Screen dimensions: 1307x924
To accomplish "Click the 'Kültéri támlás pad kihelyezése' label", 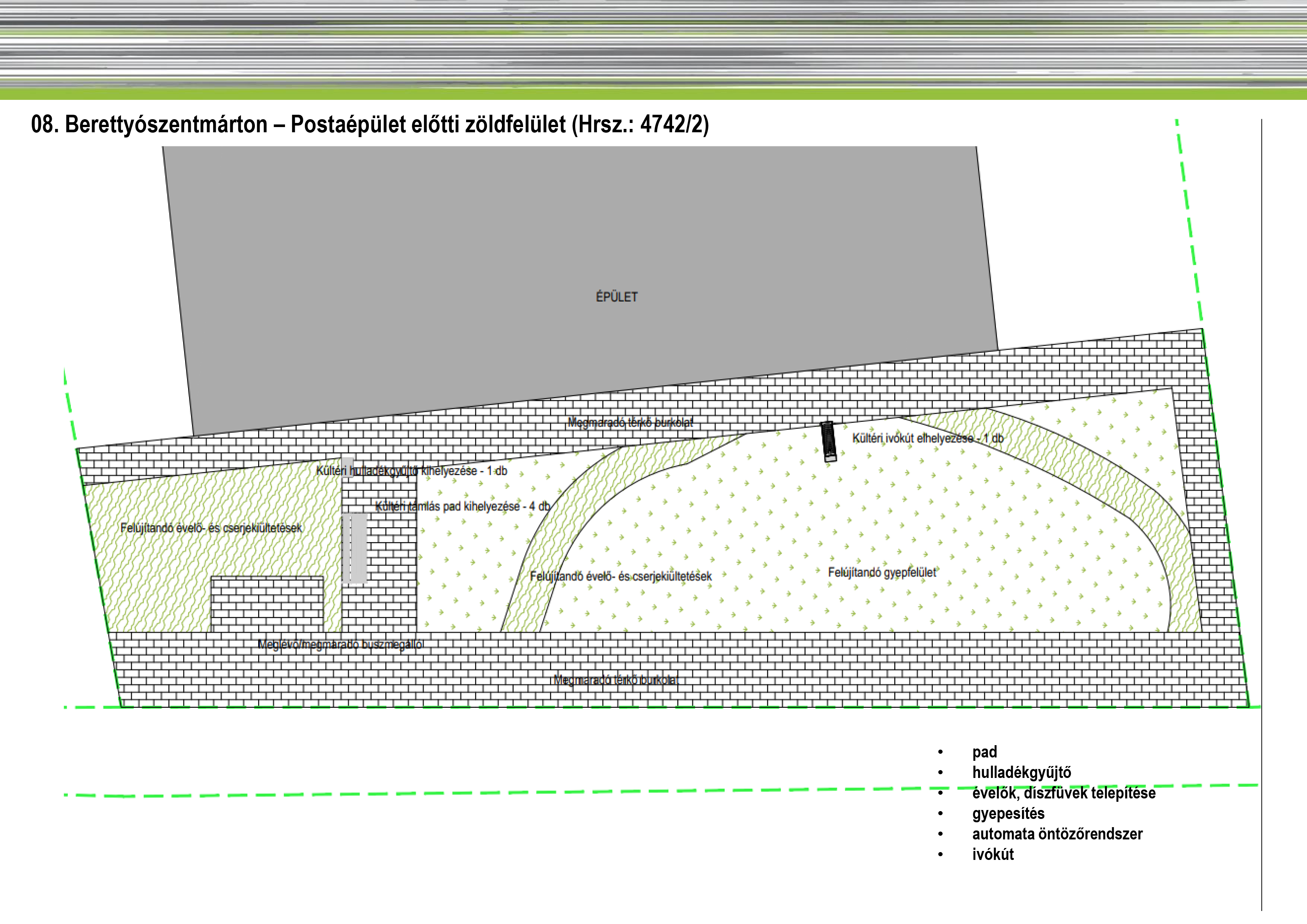I will coord(463,506).
